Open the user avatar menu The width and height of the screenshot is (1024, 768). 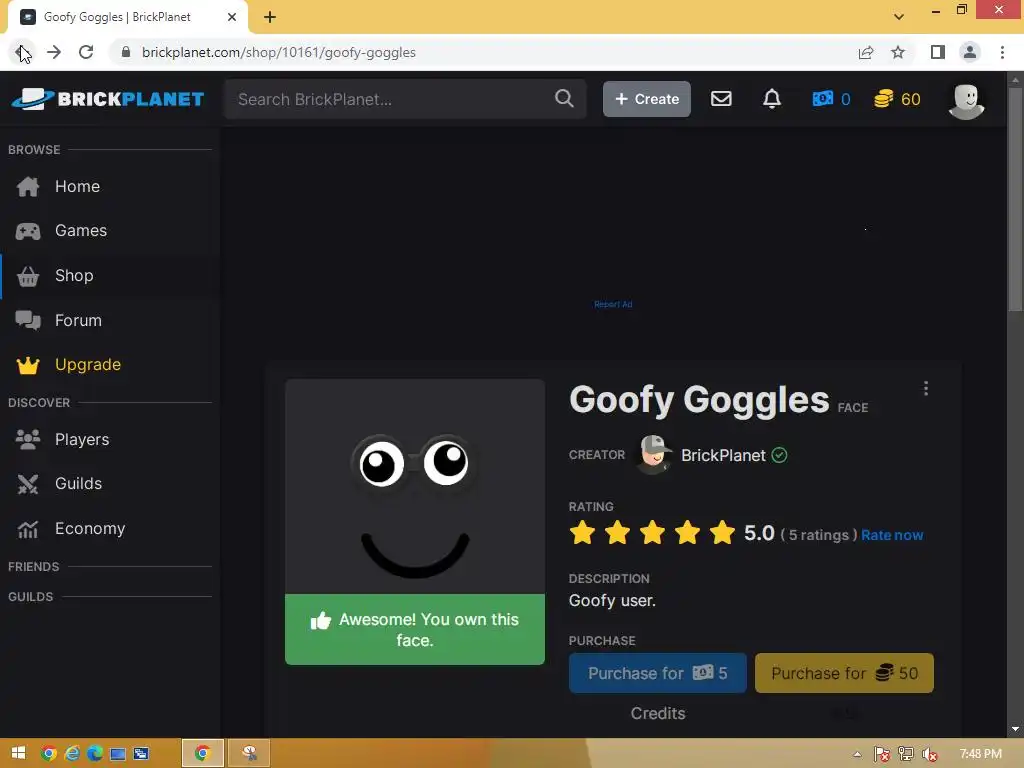[966, 101]
